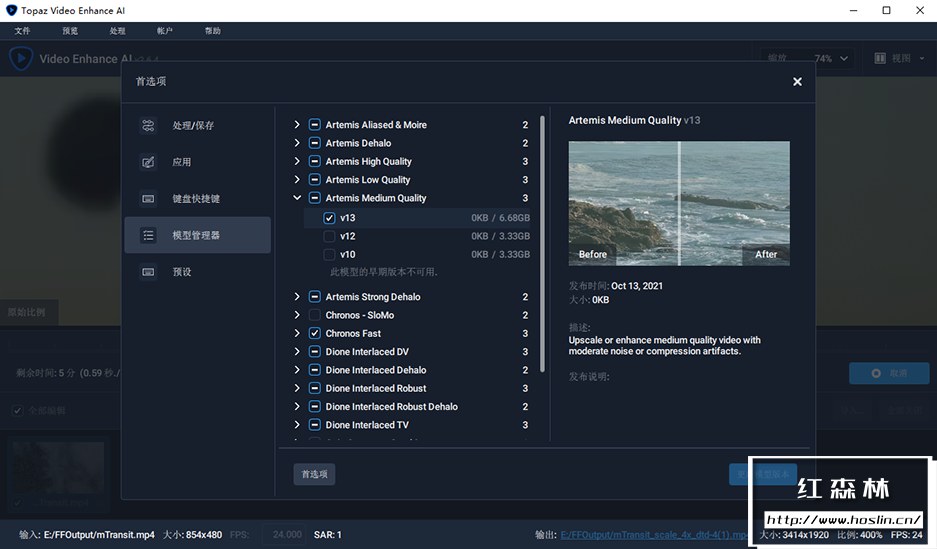
Task: Expand Artemis Low Quality versions
Action: click(297, 179)
